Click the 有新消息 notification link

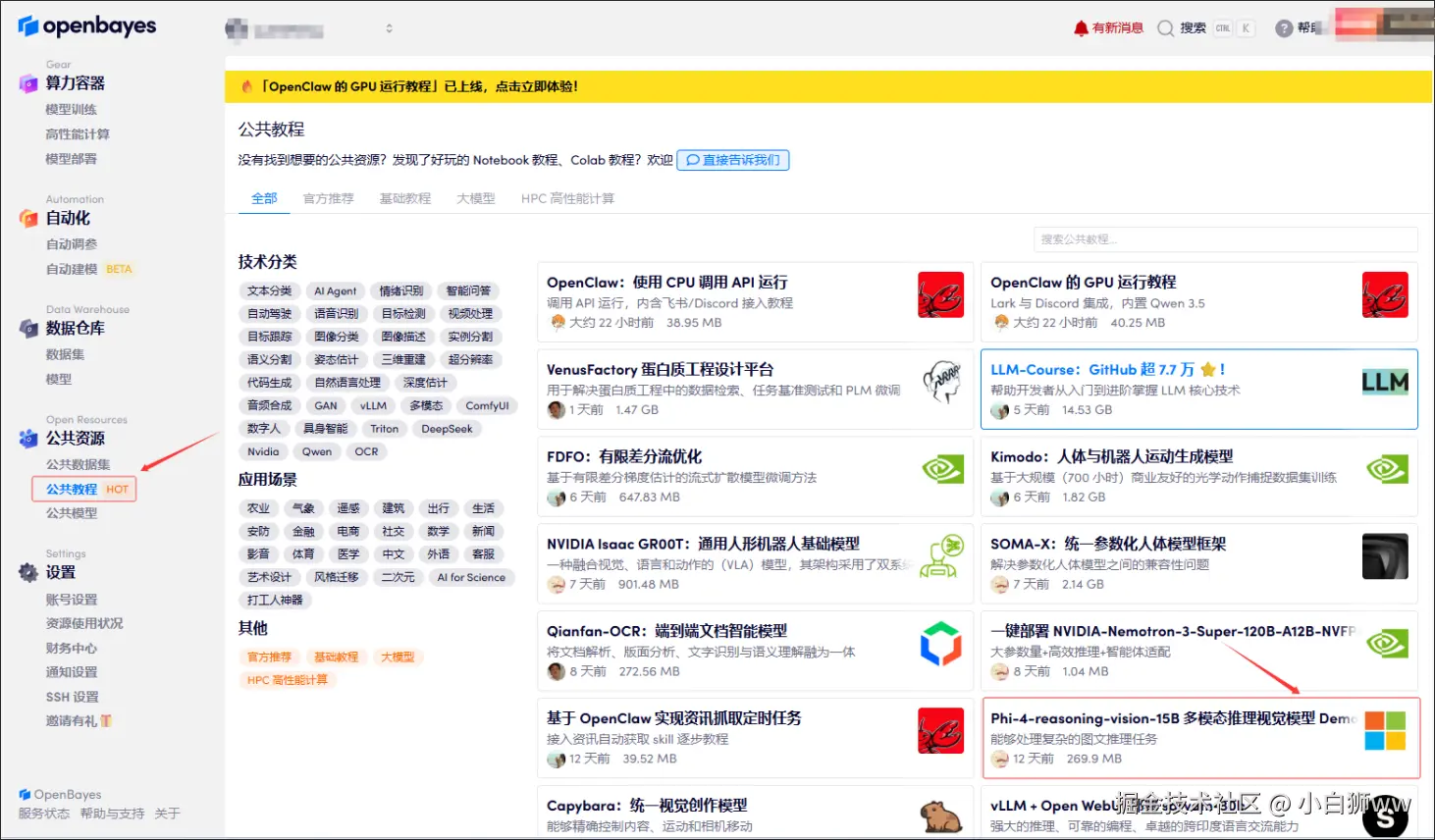tap(1118, 28)
